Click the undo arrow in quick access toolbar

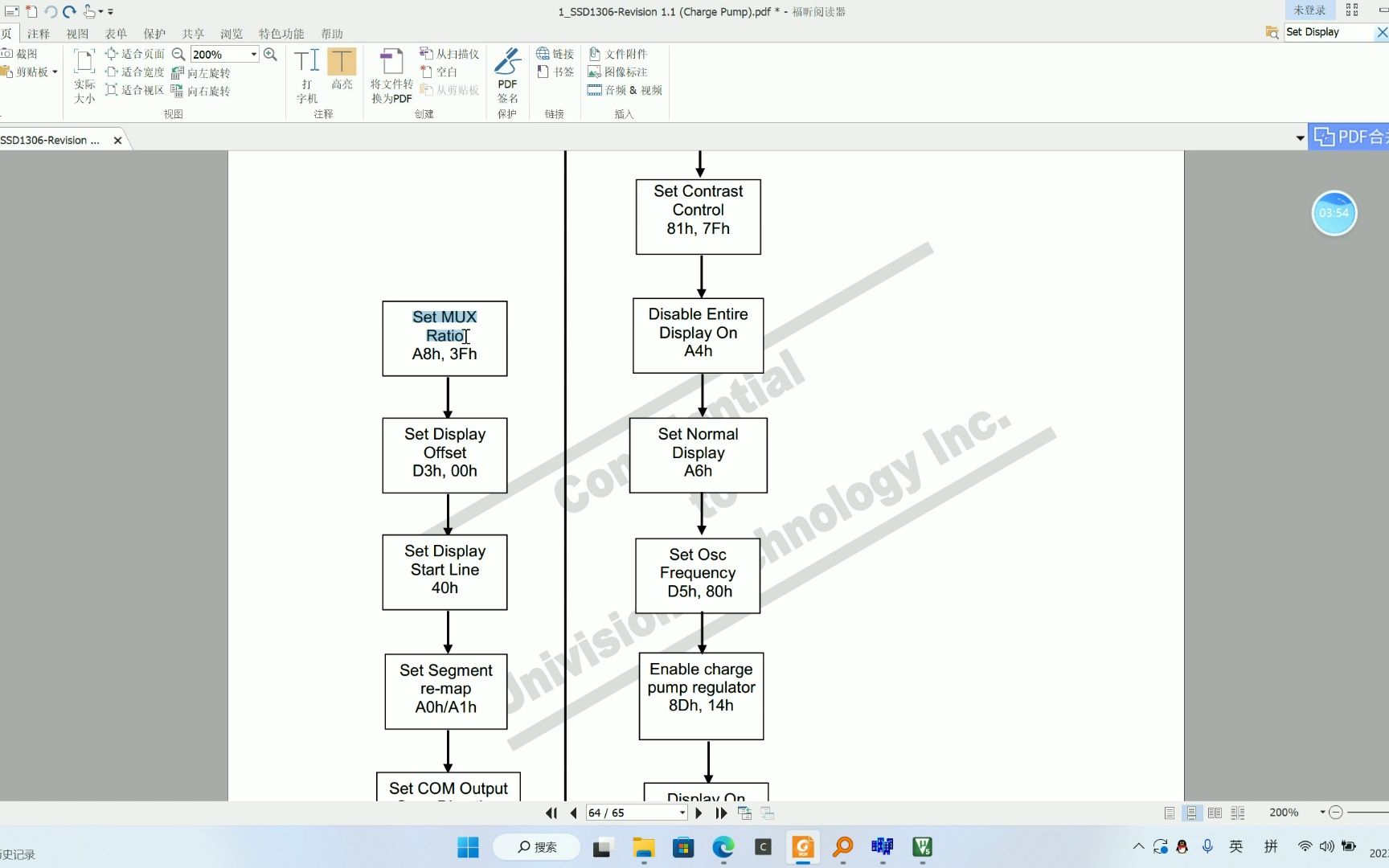pos(50,11)
